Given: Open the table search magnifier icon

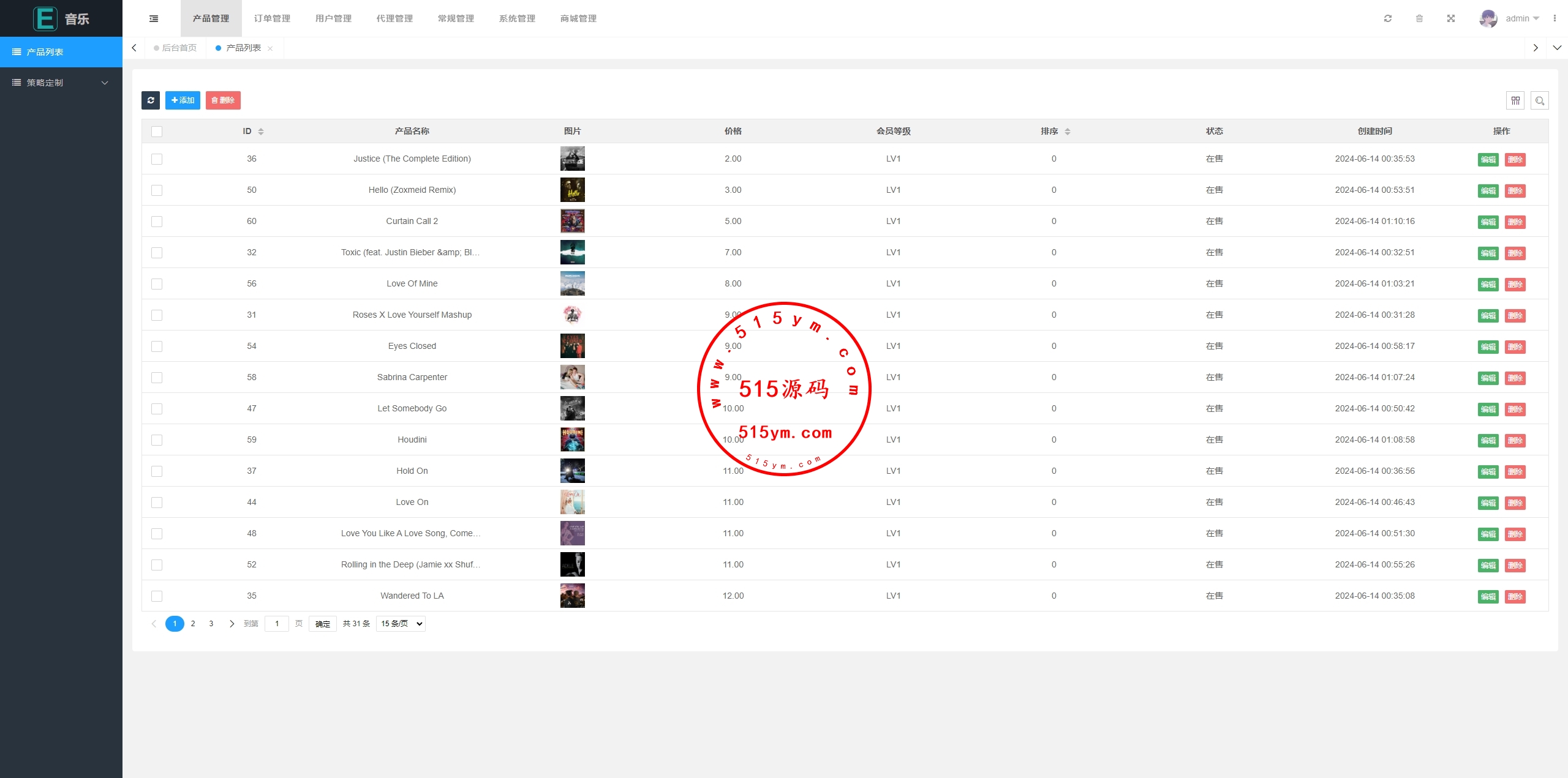Looking at the screenshot, I should 1540,100.
